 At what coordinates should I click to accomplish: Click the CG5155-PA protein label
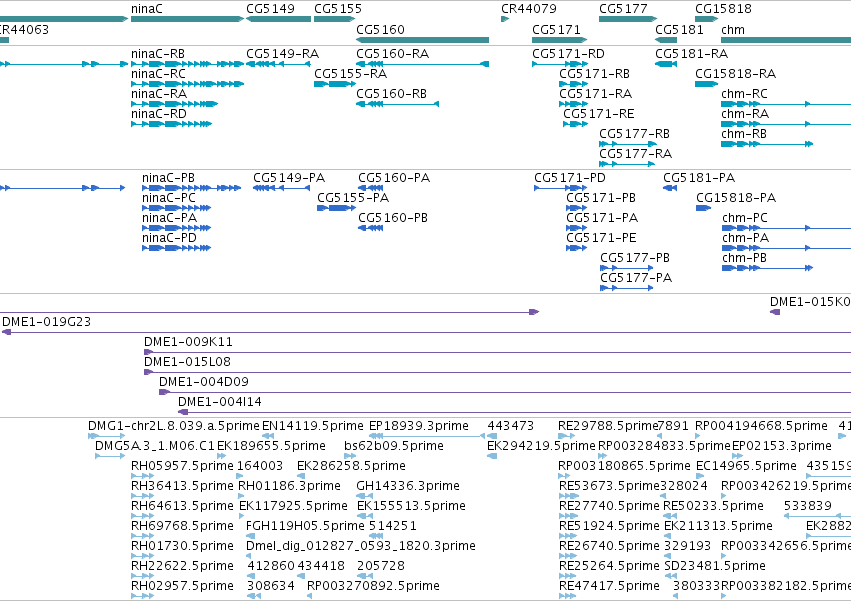tap(353, 198)
